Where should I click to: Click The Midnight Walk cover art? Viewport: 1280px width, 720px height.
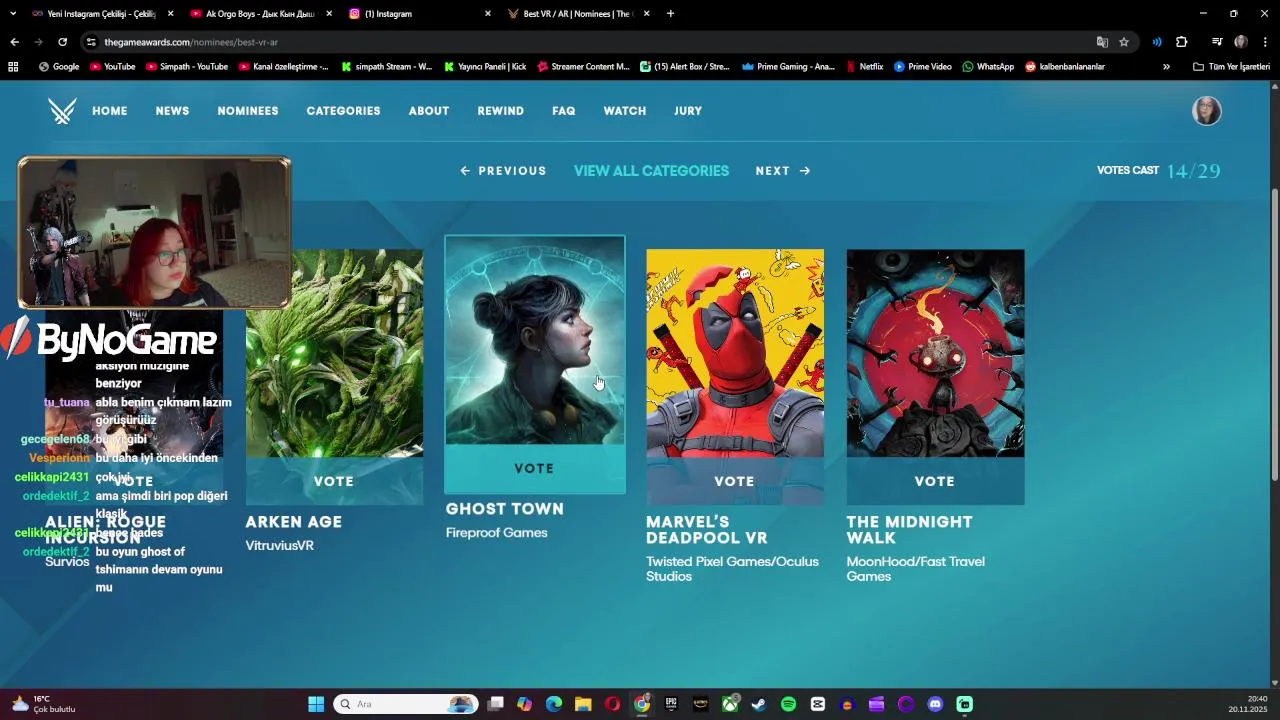point(936,353)
